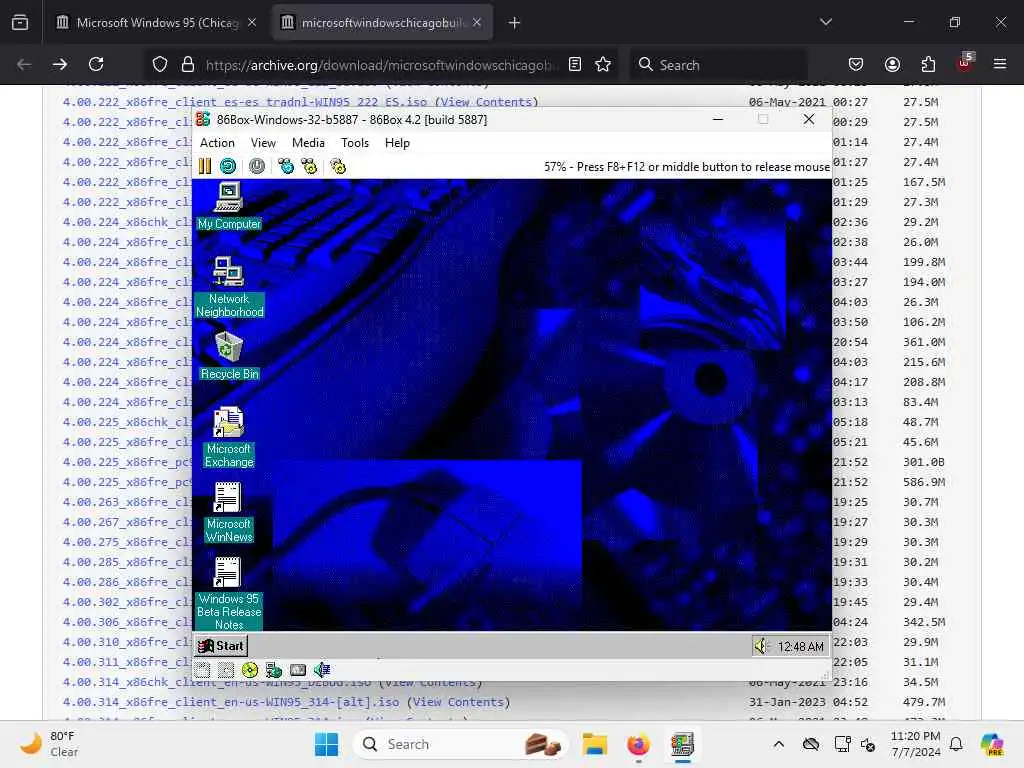Open the Firefox hamburger application menu
The image size is (1024, 768).
(x=1000, y=64)
